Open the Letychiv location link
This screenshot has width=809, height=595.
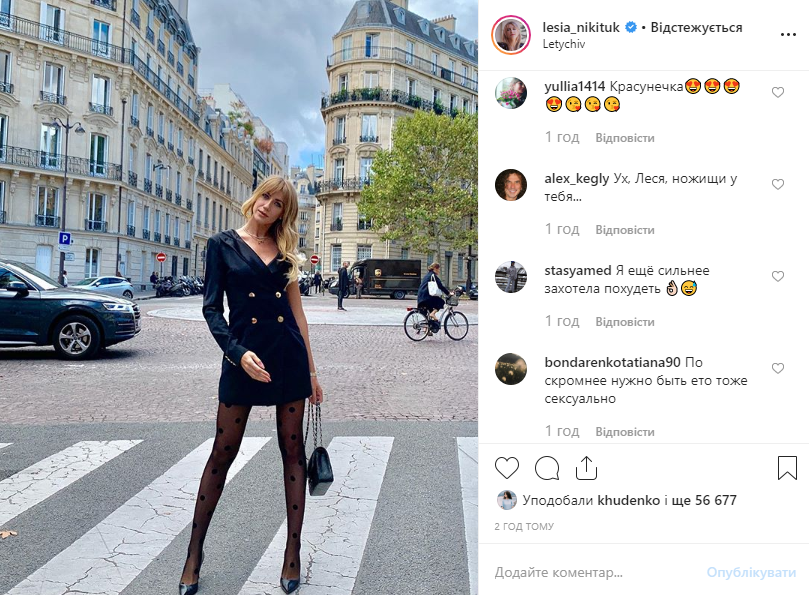click(x=563, y=44)
